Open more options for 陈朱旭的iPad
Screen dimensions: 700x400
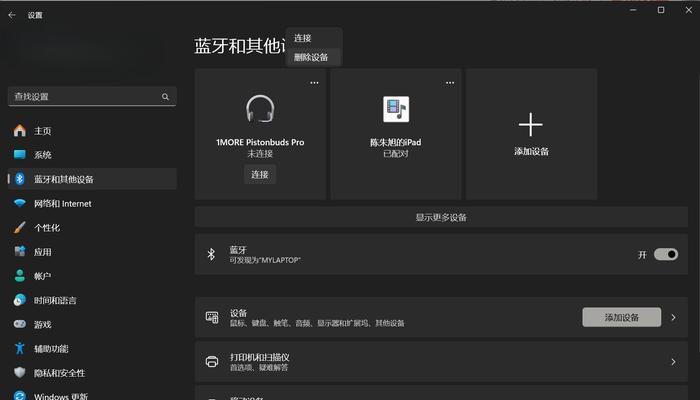click(450, 83)
